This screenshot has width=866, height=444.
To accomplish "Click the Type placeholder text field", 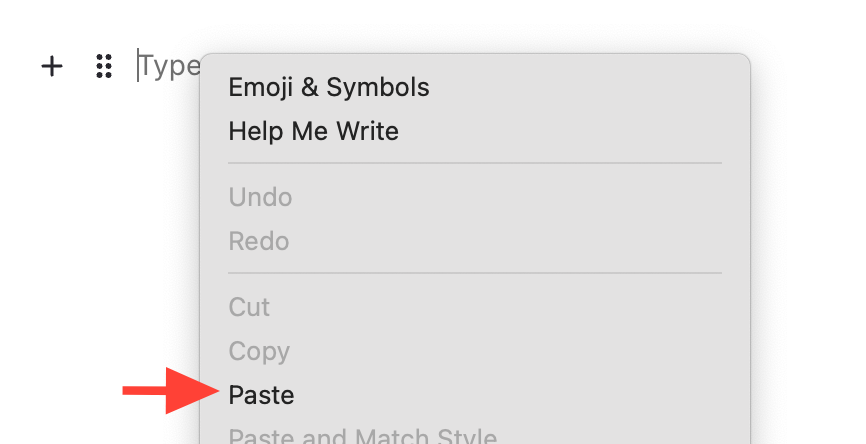I will 169,67.
